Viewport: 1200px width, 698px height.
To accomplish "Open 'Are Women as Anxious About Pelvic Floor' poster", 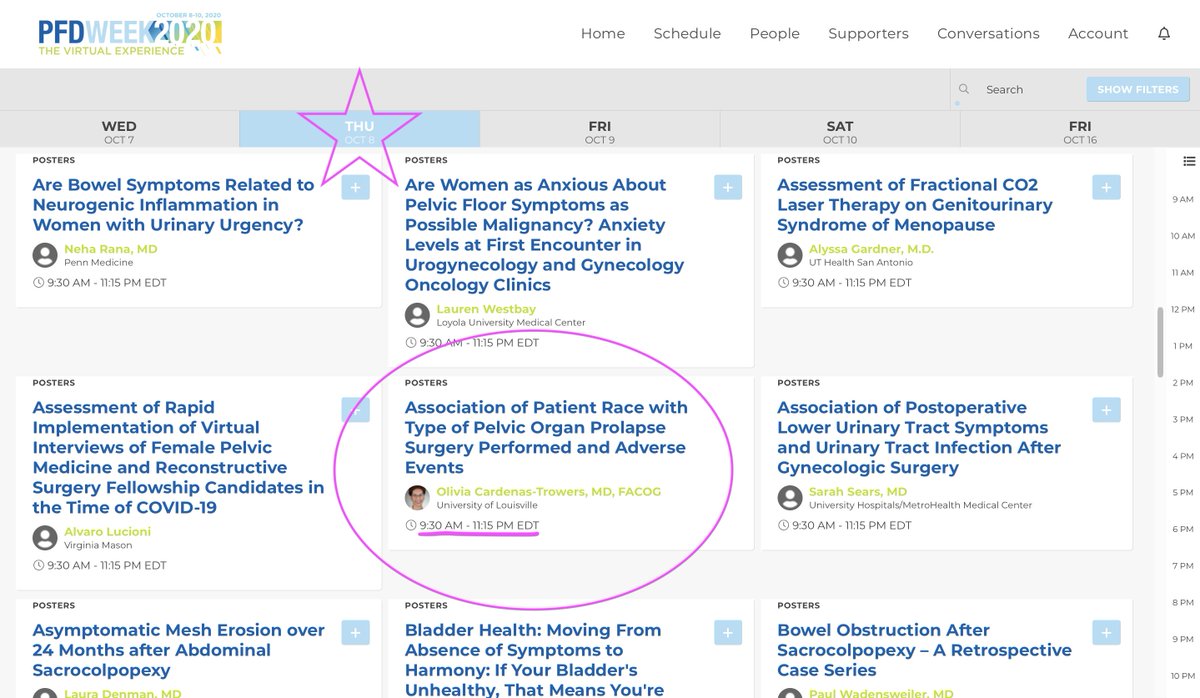I will click(x=545, y=235).
